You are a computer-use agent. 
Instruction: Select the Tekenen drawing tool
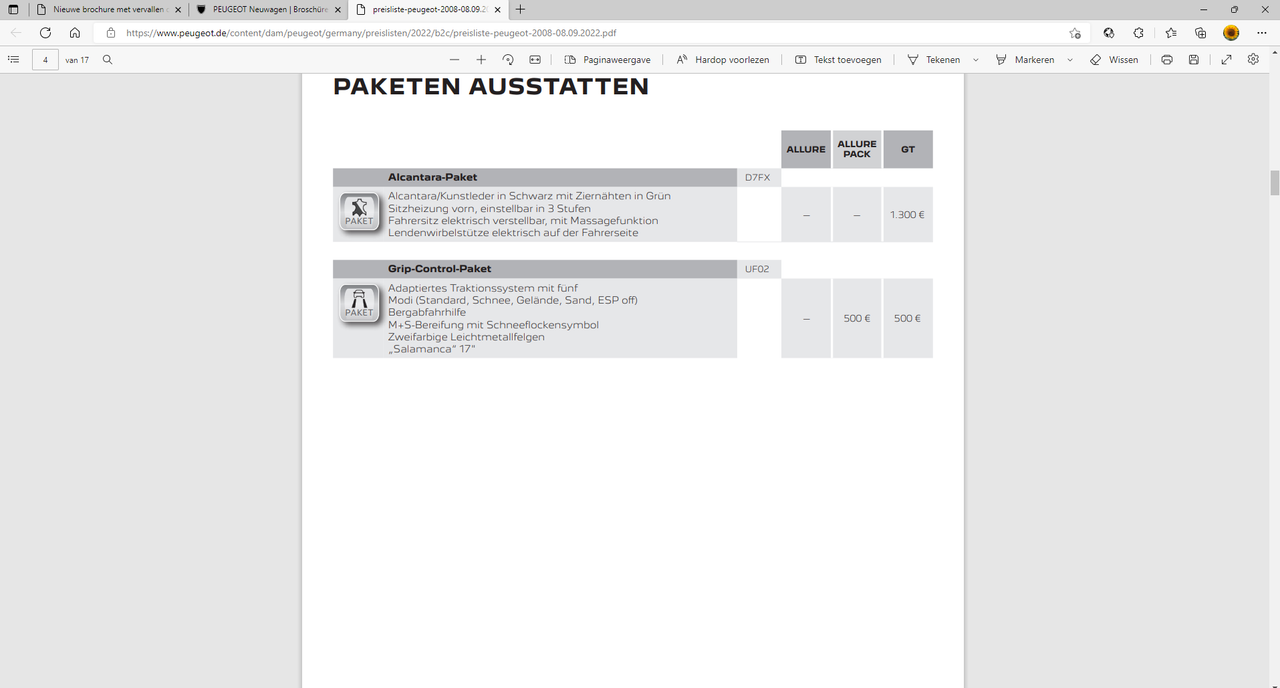pyautogui.click(x=933, y=60)
